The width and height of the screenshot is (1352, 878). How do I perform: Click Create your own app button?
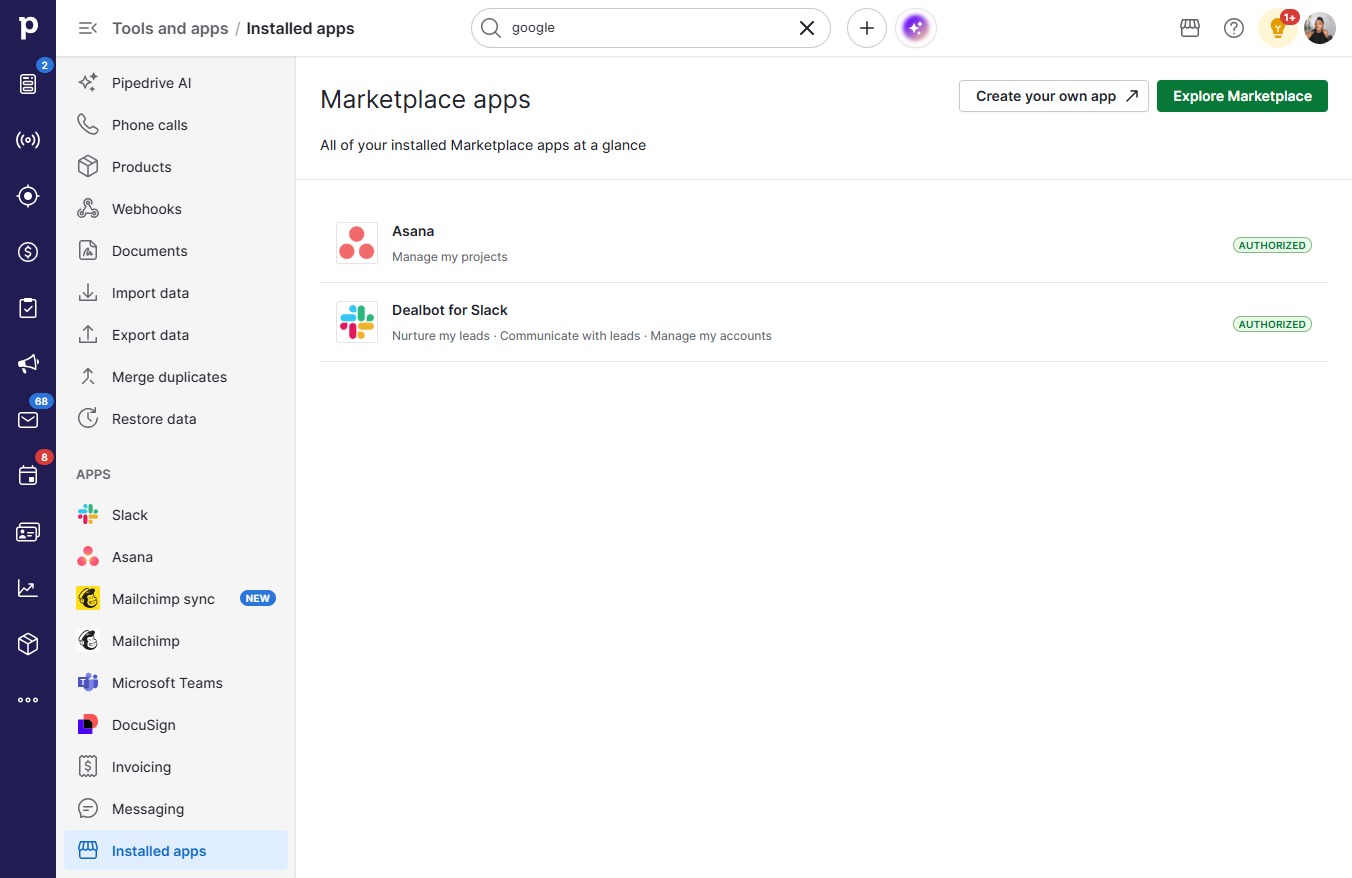(1054, 96)
